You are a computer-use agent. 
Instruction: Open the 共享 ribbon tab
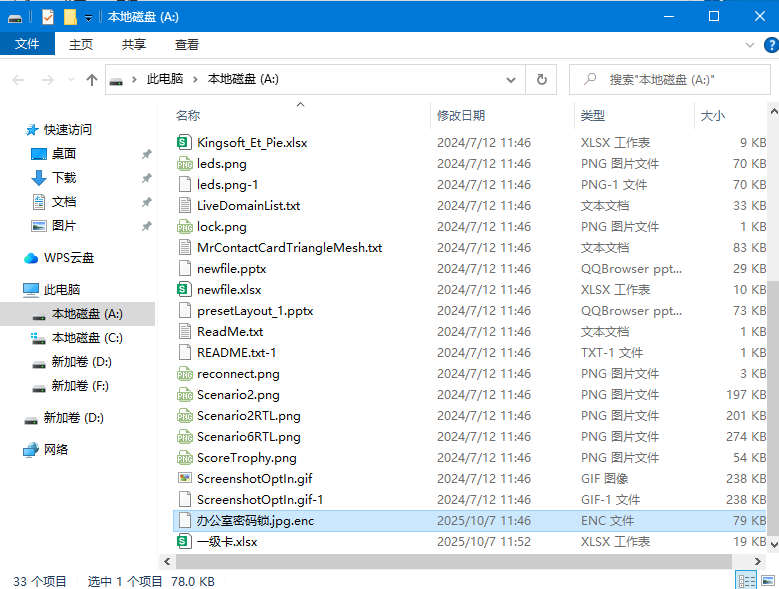pos(134,45)
